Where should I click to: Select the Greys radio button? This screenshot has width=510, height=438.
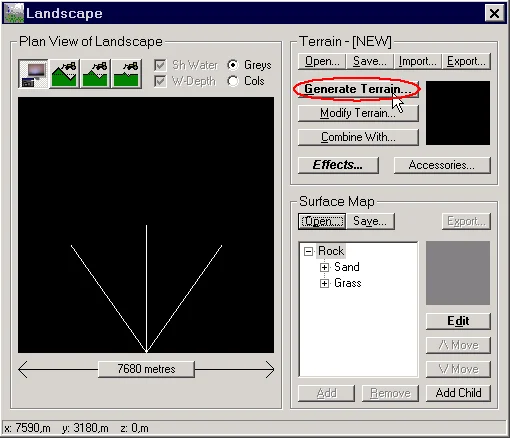233,65
